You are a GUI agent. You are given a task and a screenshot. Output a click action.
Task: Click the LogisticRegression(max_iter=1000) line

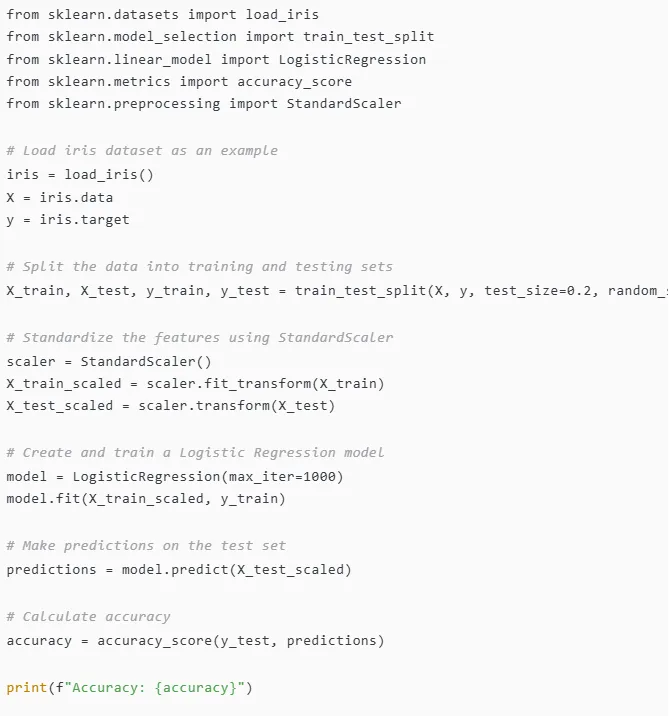pos(175,477)
